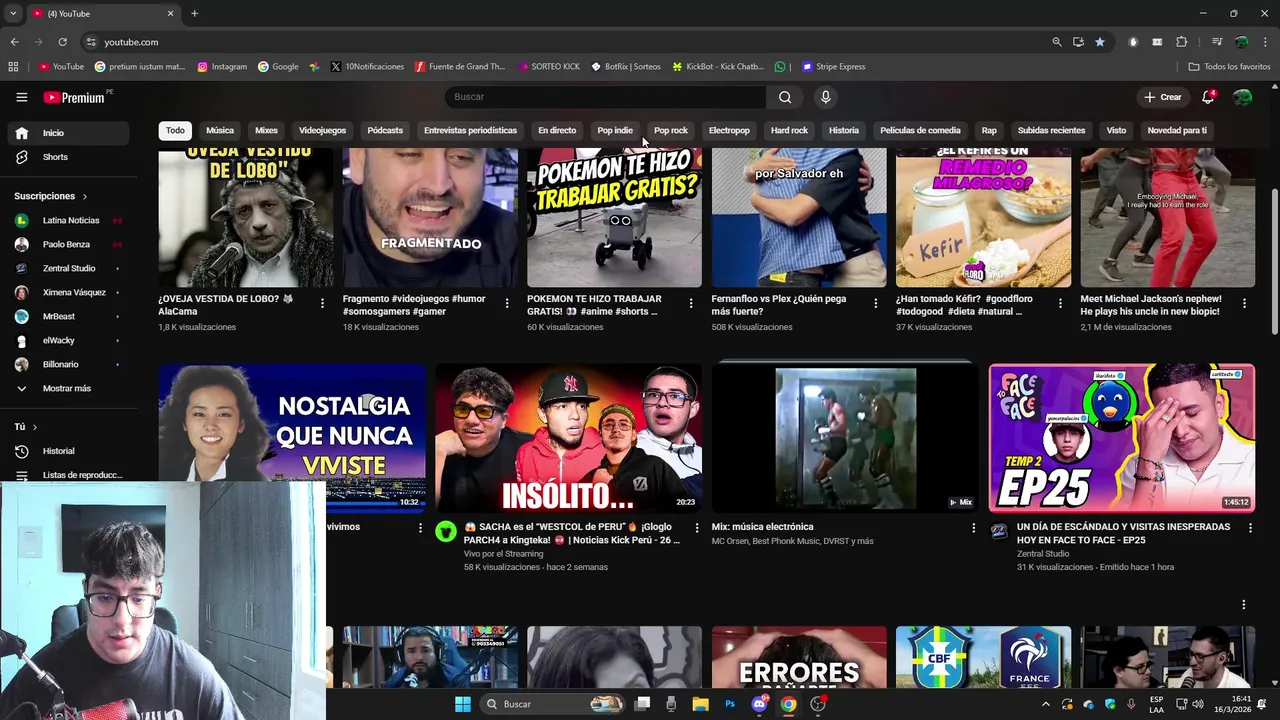The width and height of the screenshot is (1280, 720).
Task: Open the tab search dropdown in Chrome
Action: click(x=13, y=13)
